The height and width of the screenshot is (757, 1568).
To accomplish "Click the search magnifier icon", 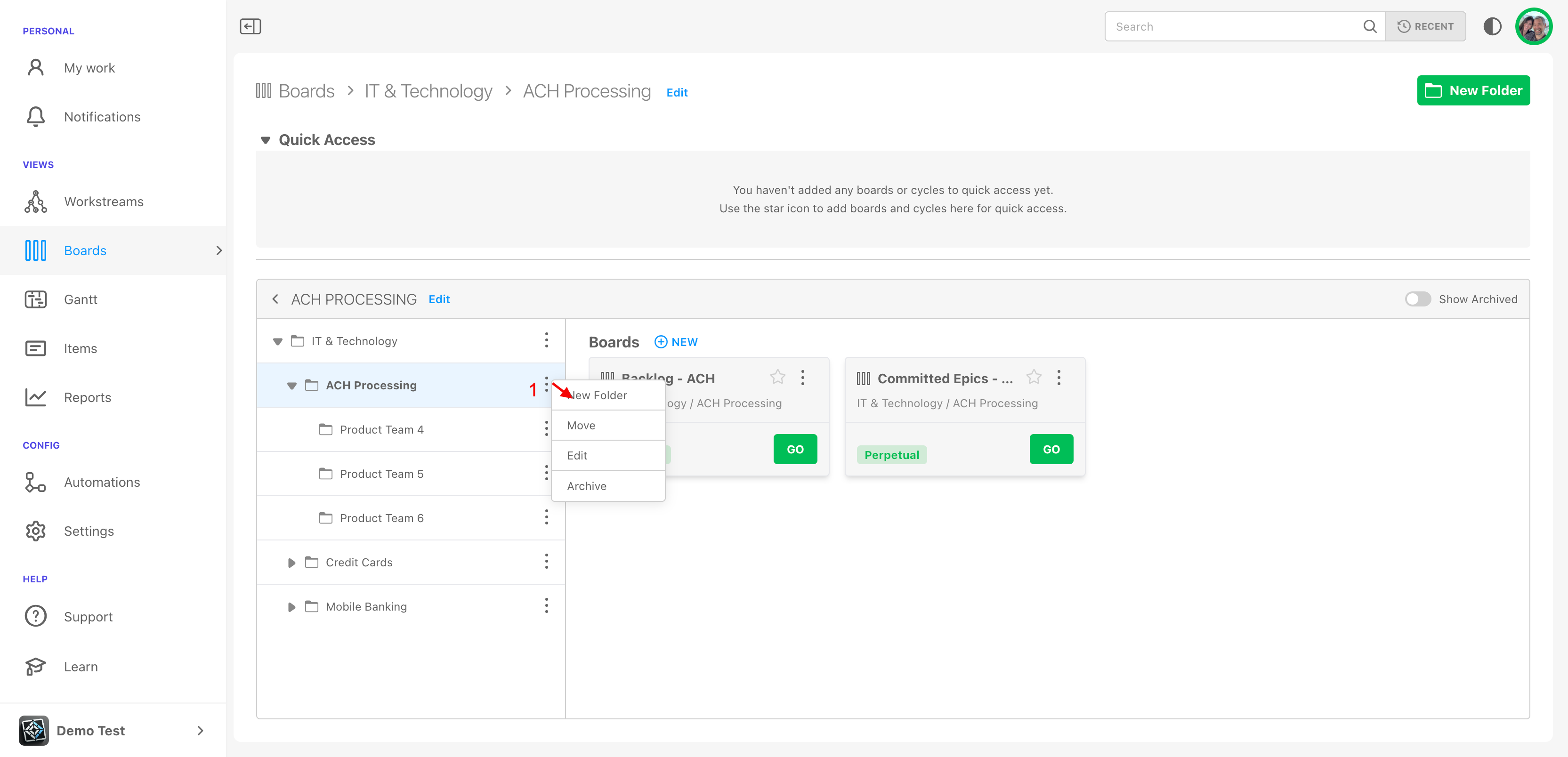I will [x=1370, y=26].
